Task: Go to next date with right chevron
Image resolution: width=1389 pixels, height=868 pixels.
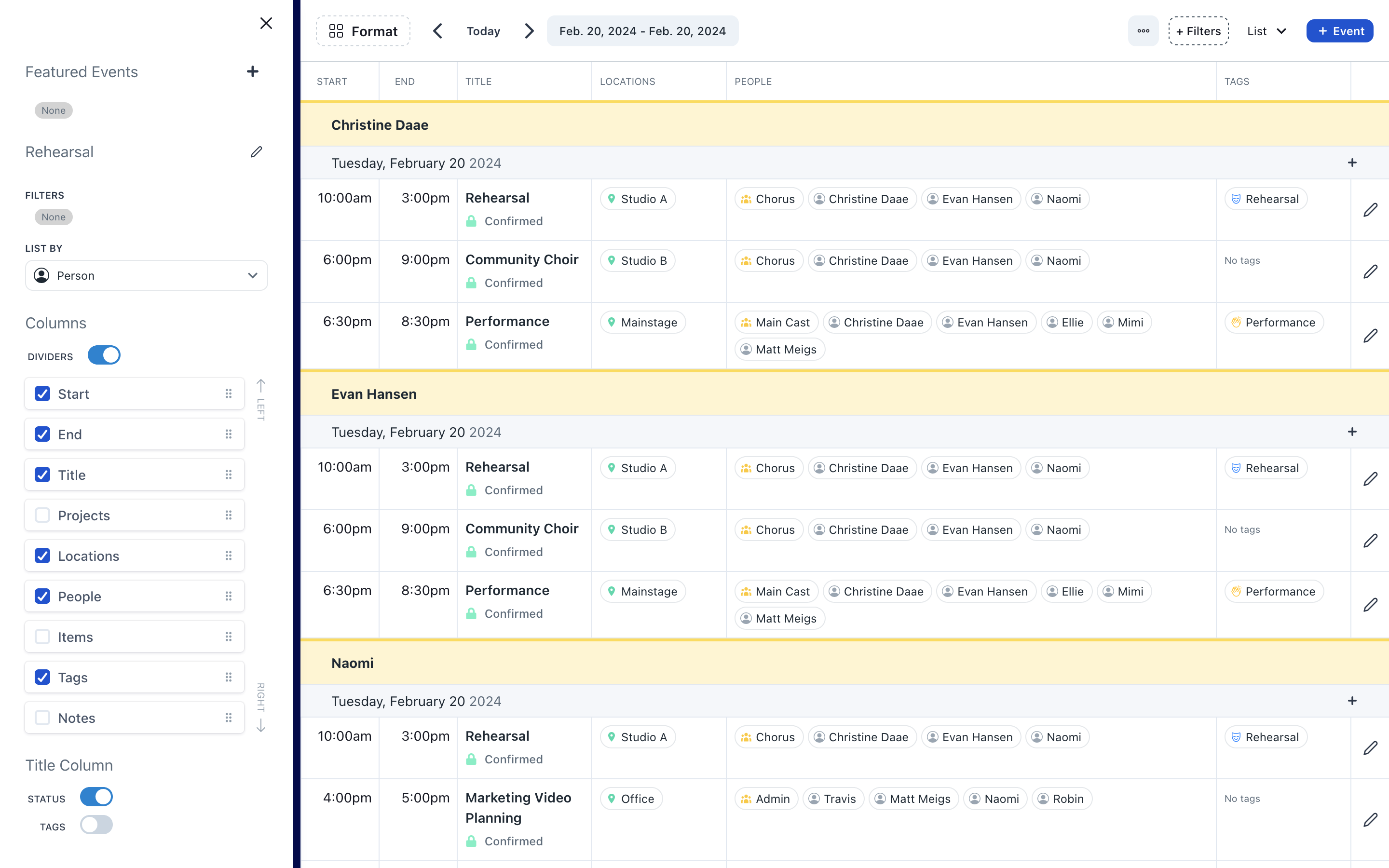Action: pyautogui.click(x=529, y=31)
